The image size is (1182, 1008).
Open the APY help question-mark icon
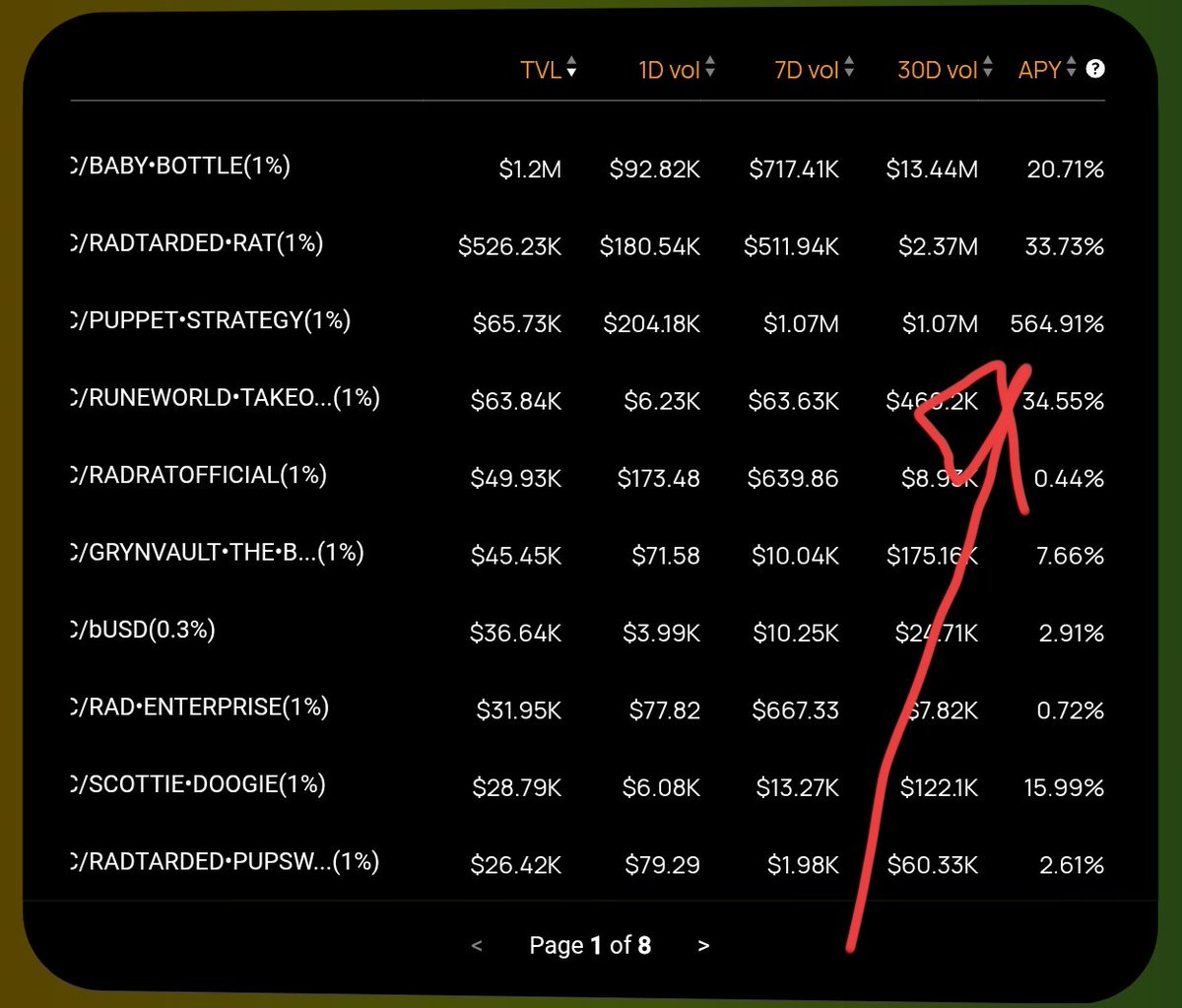pyautogui.click(x=1094, y=70)
